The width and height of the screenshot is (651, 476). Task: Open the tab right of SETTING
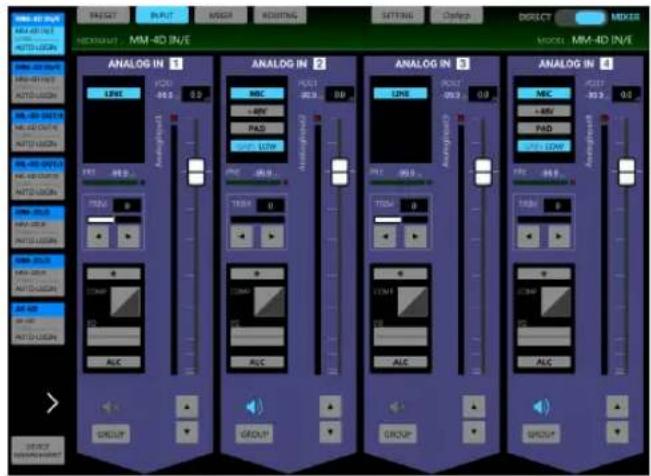point(457,16)
